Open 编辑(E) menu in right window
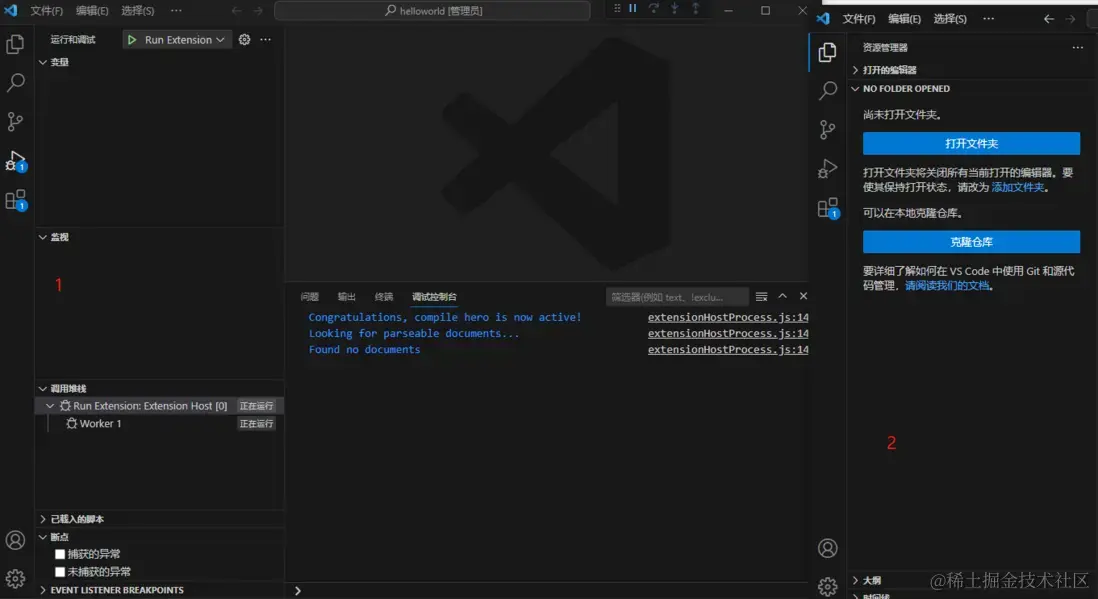The image size is (1098, 599). pyautogui.click(x=904, y=19)
